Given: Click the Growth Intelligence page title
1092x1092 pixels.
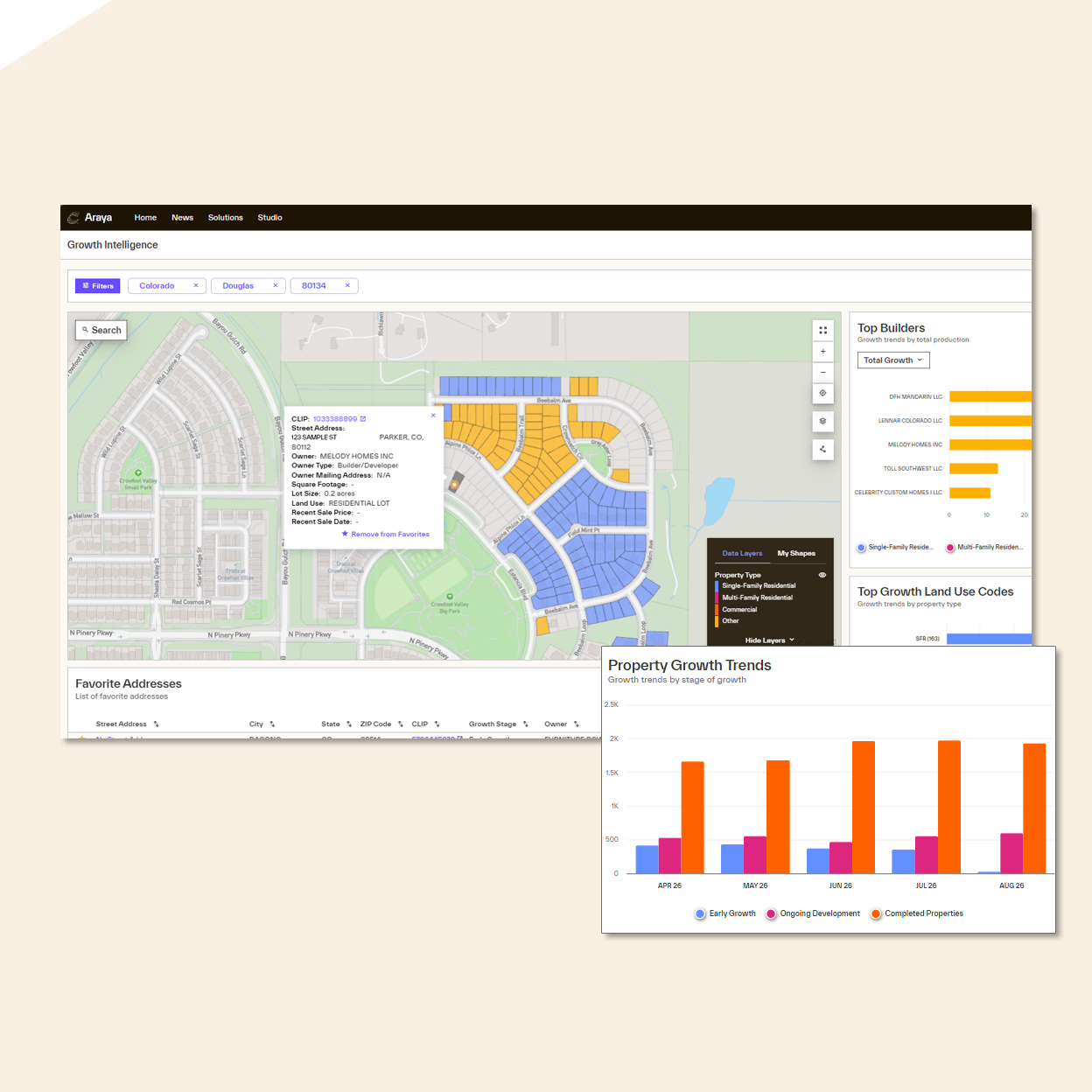Looking at the screenshot, I should pos(113,245).
